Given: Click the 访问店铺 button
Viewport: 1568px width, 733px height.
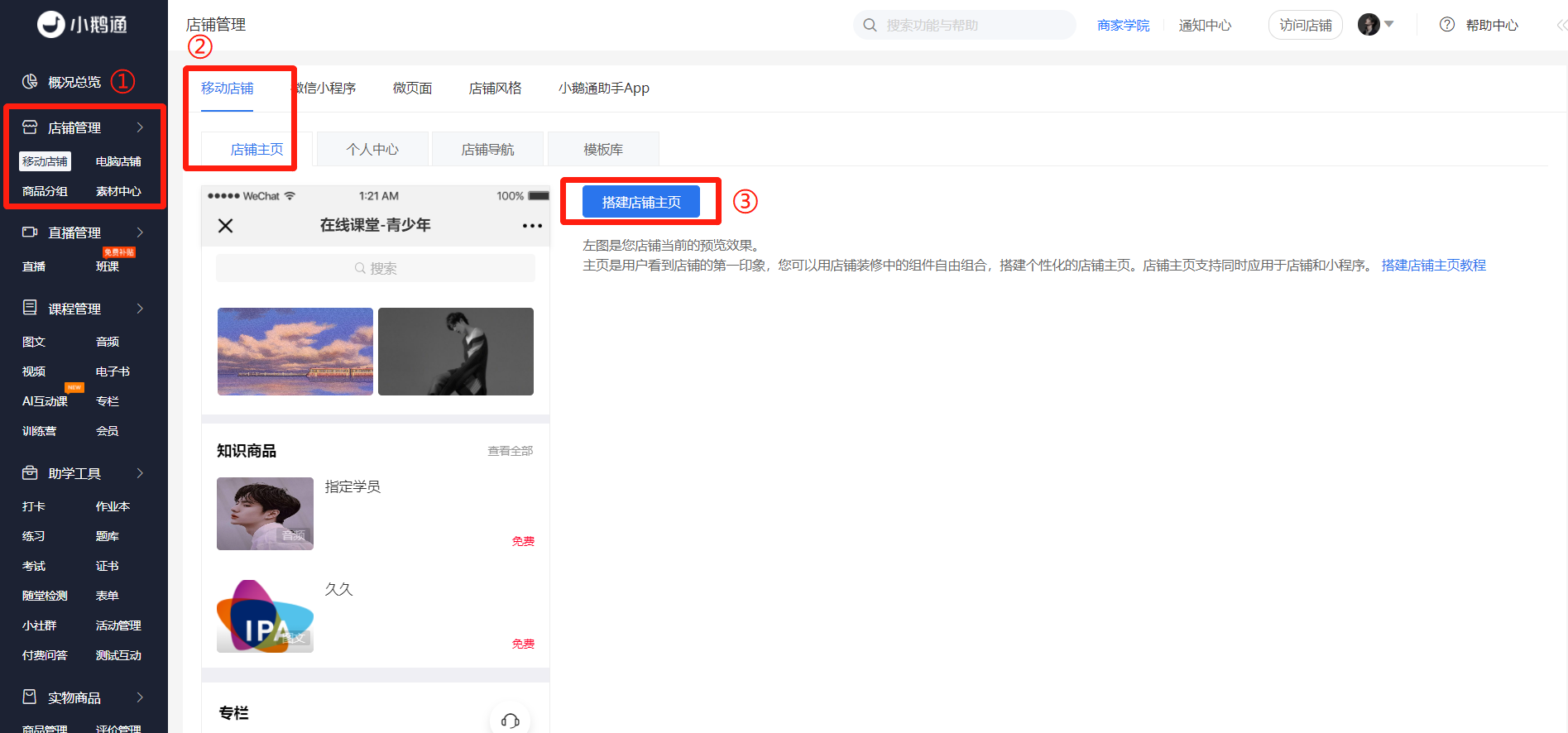Looking at the screenshot, I should pyautogui.click(x=1306, y=25).
